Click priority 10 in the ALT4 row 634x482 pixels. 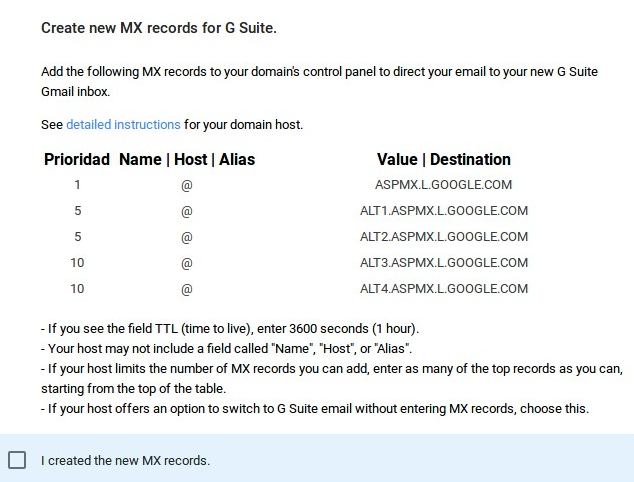coord(77,289)
